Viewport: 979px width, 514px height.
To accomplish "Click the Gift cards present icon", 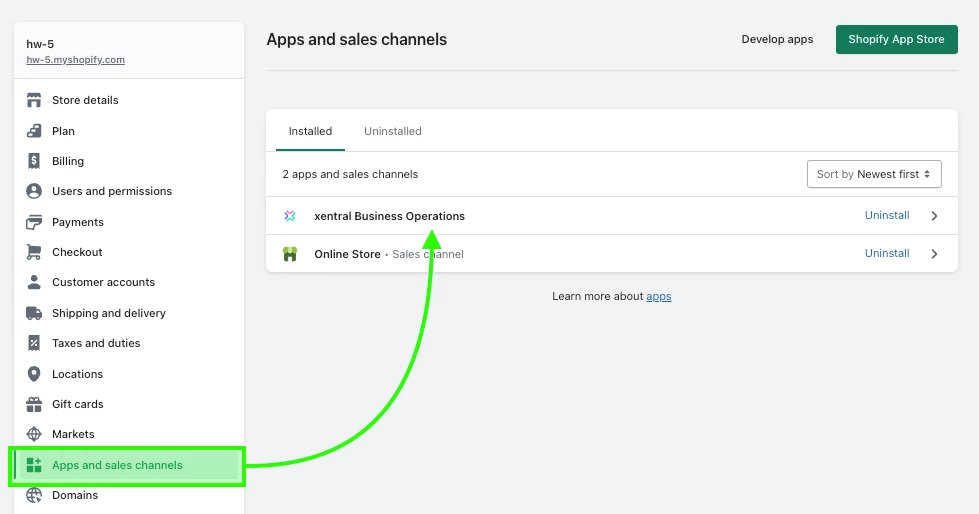I will 34,404.
